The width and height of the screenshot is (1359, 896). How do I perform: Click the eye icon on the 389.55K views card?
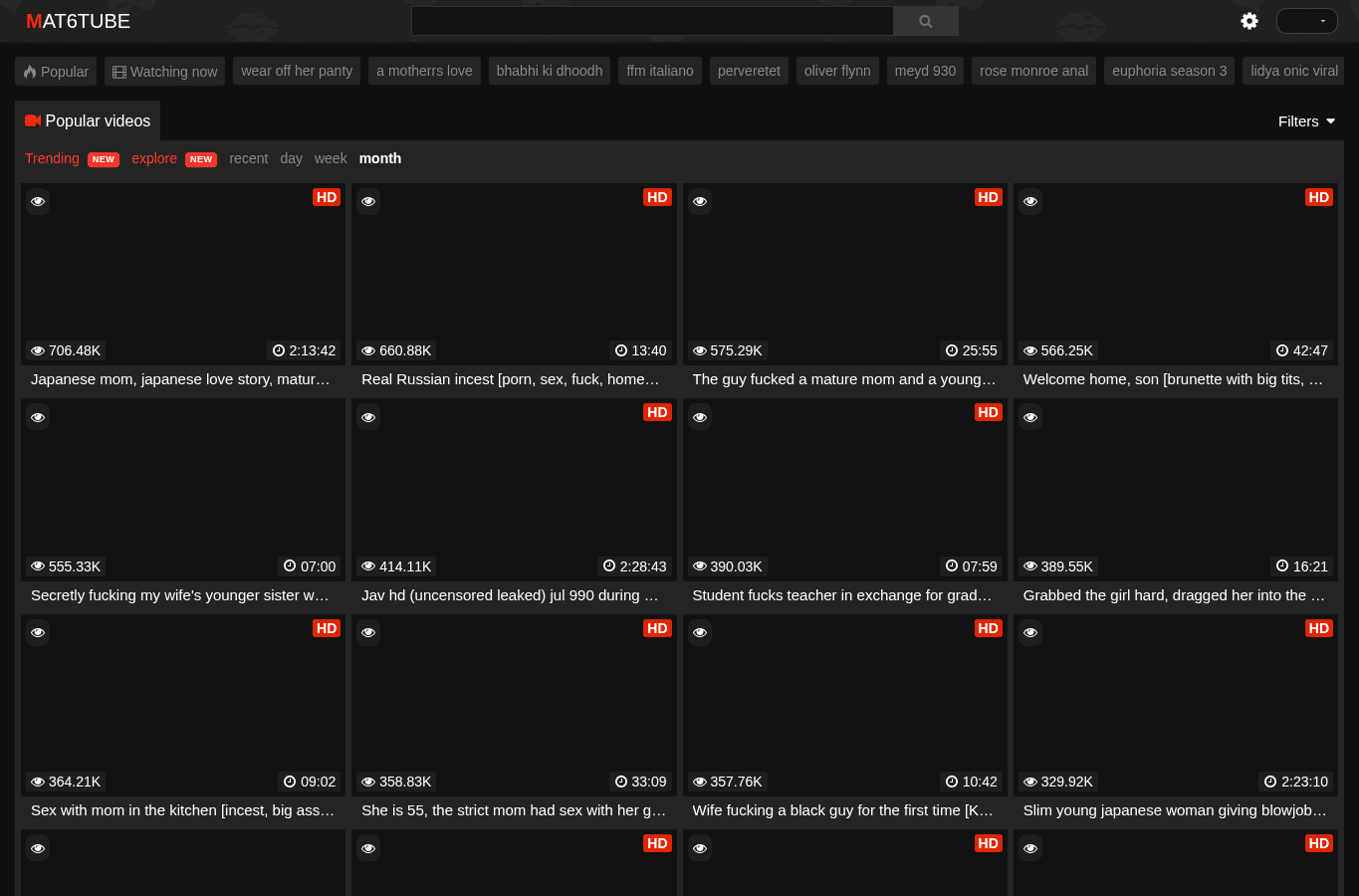(1030, 417)
